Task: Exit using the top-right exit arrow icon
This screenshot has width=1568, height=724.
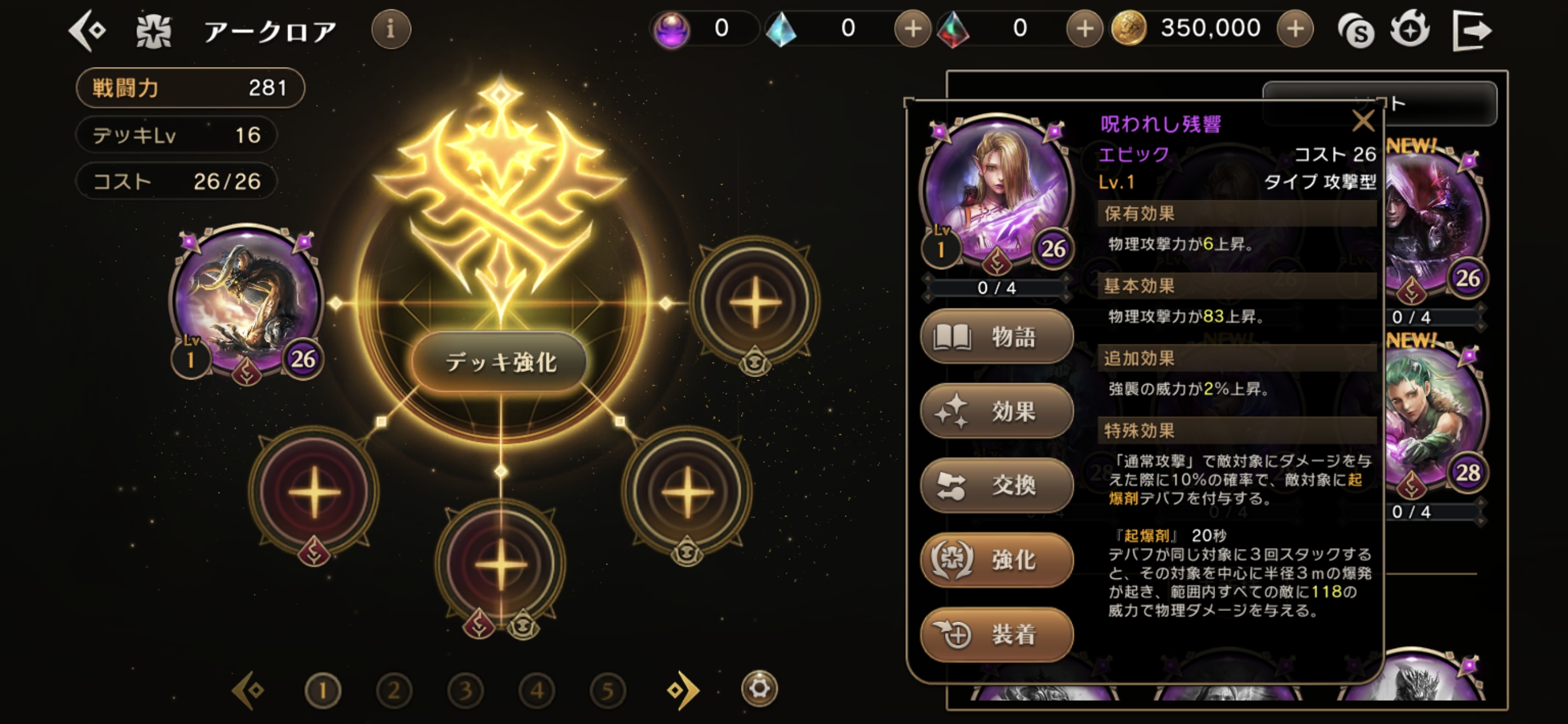Action: [x=1472, y=30]
